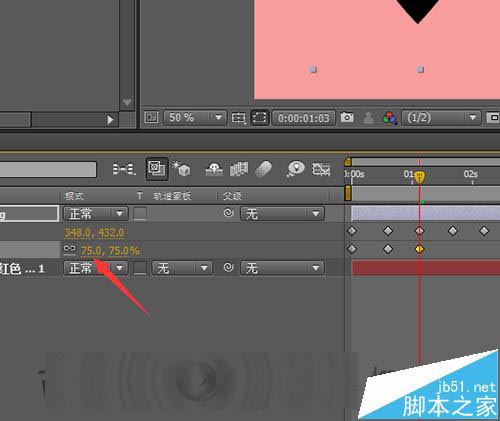Enable motion blur icon in timeline
Image resolution: width=500 pixels, height=421 pixels.
click(263, 169)
